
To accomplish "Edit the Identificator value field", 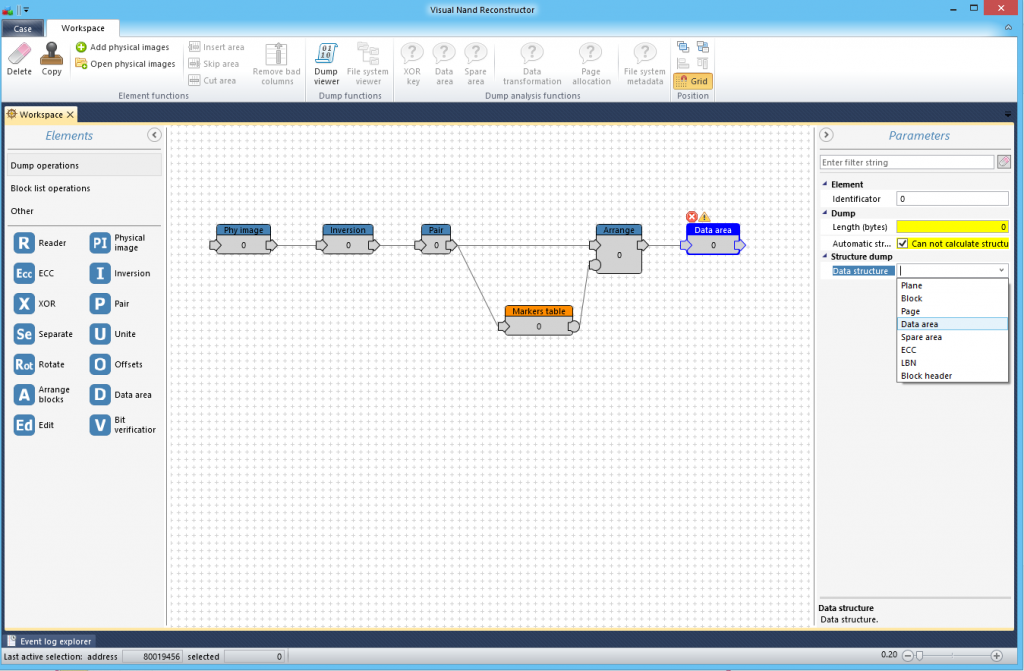I will (x=952, y=199).
